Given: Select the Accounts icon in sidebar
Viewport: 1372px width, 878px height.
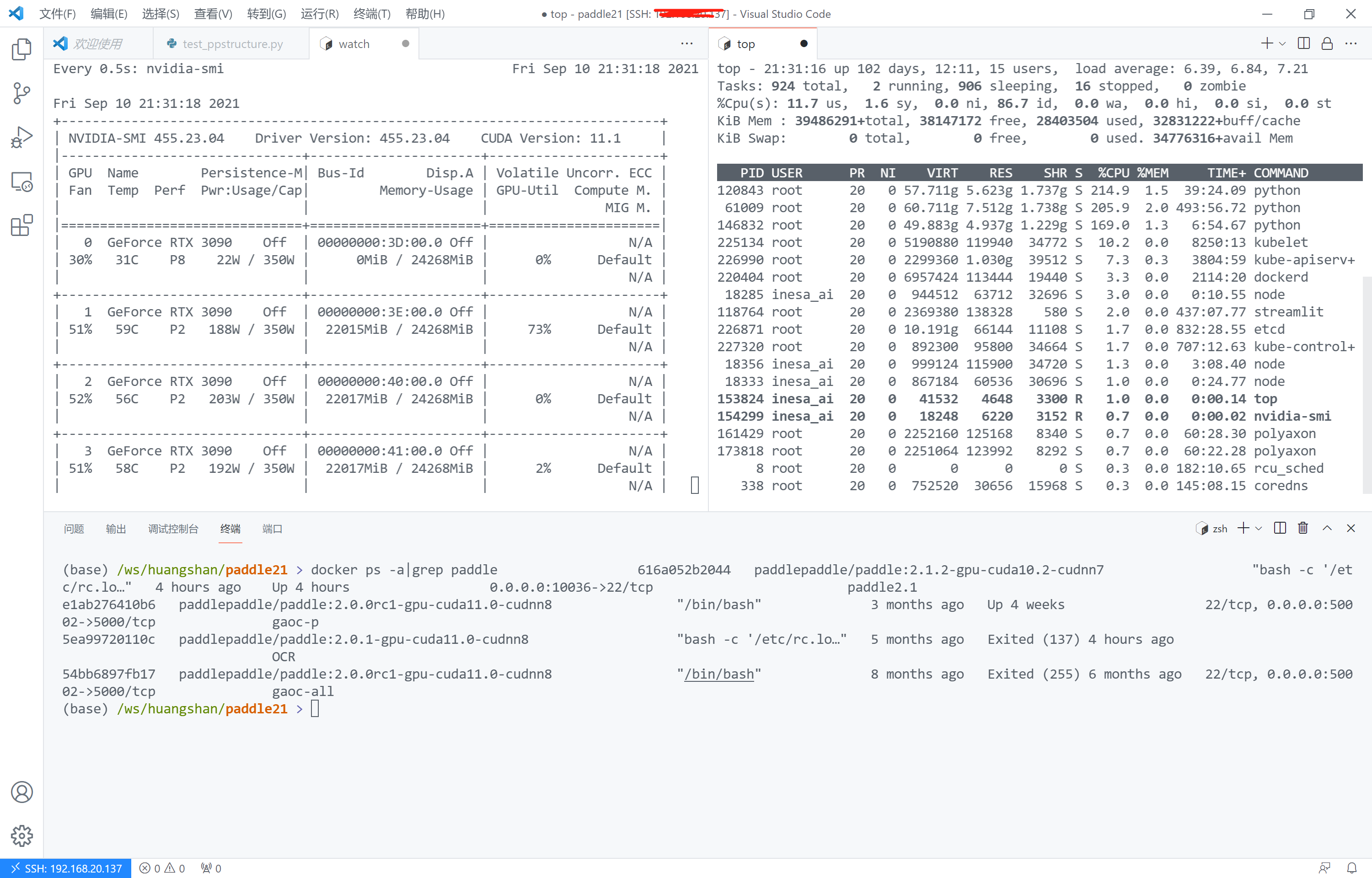Looking at the screenshot, I should [x=22, y=792].
